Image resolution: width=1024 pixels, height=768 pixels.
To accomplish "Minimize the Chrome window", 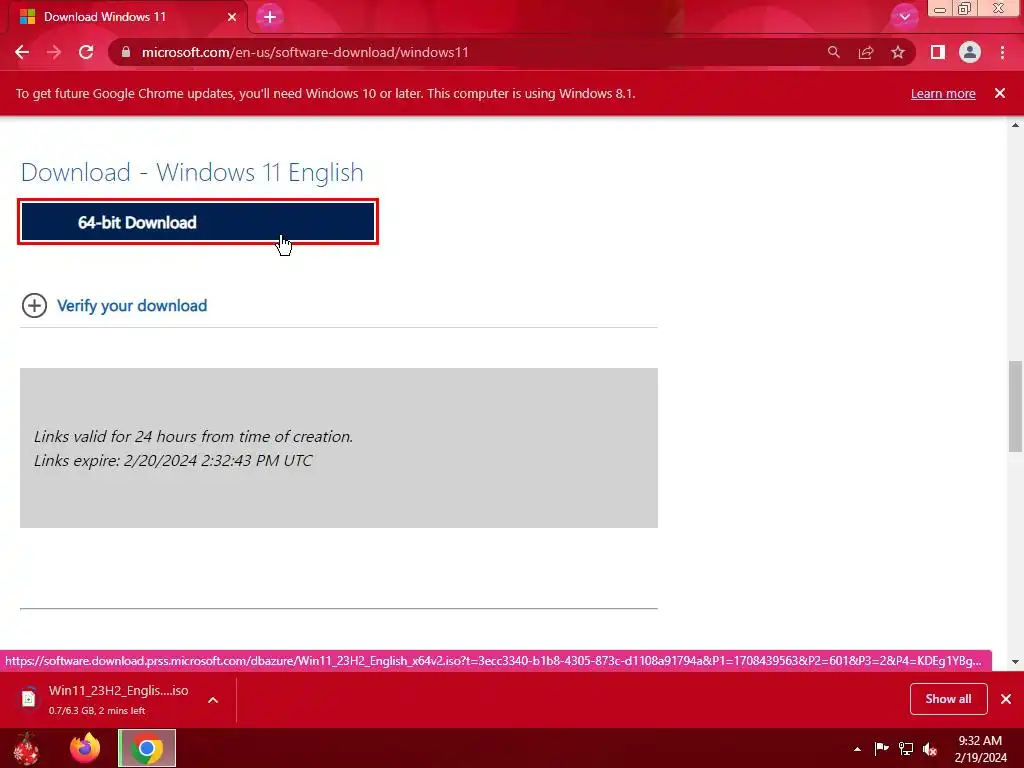I will click(940, 9).
